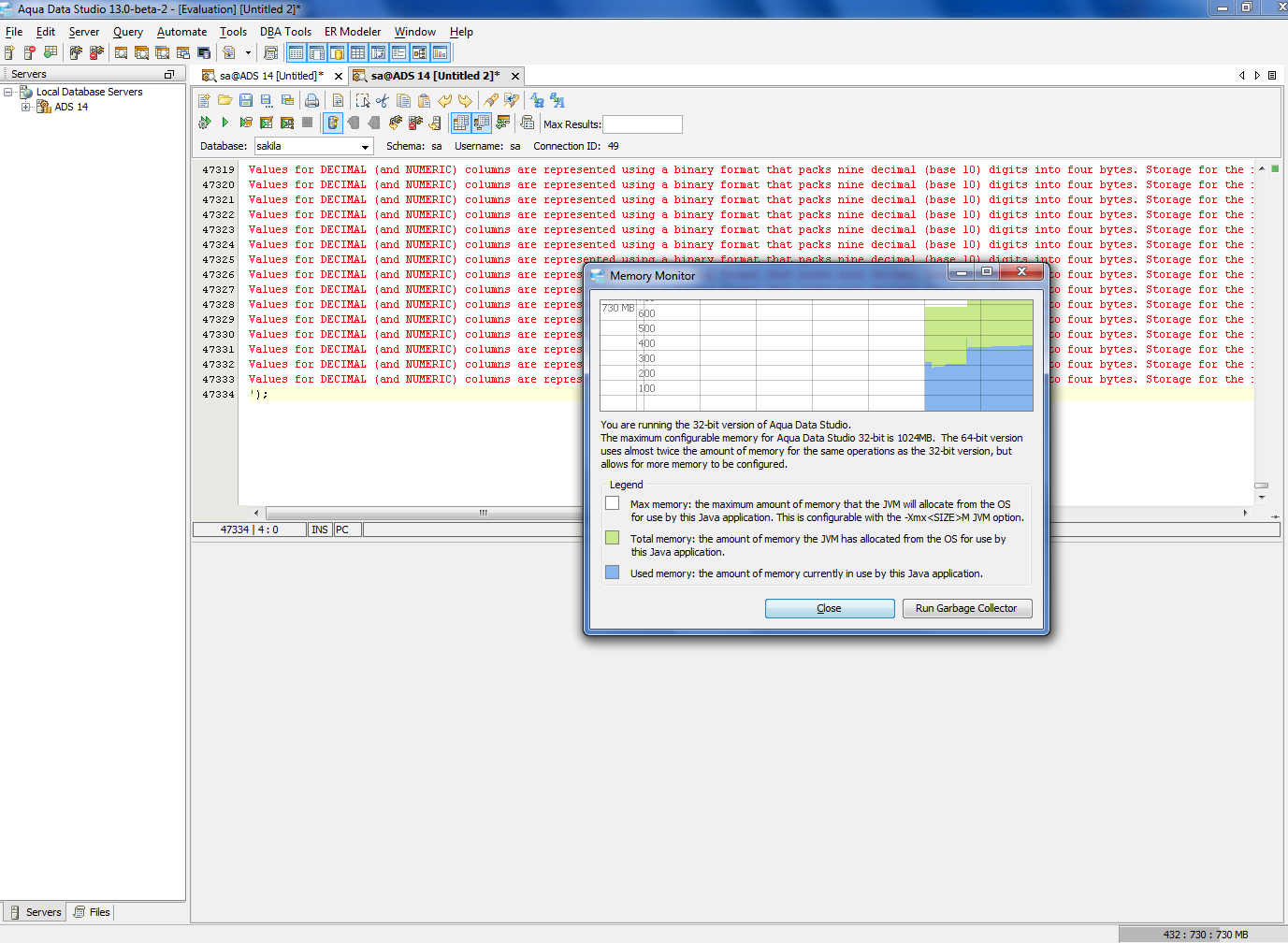1288x943 pixels.
Task: Toggle the grid results view button
Action: pyautogui.click(x=460, y=123)
